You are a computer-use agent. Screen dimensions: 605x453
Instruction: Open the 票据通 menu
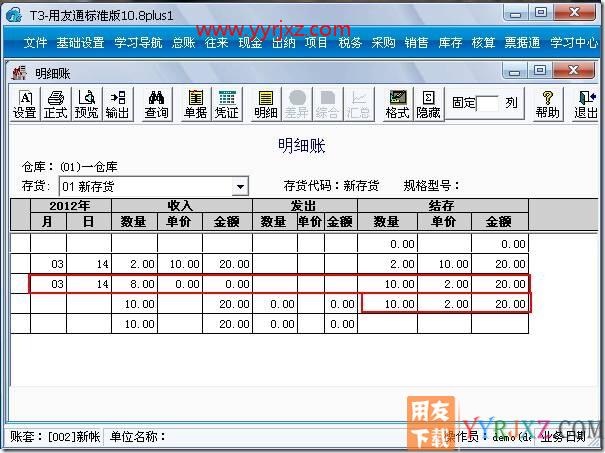(x=522, y=42)
